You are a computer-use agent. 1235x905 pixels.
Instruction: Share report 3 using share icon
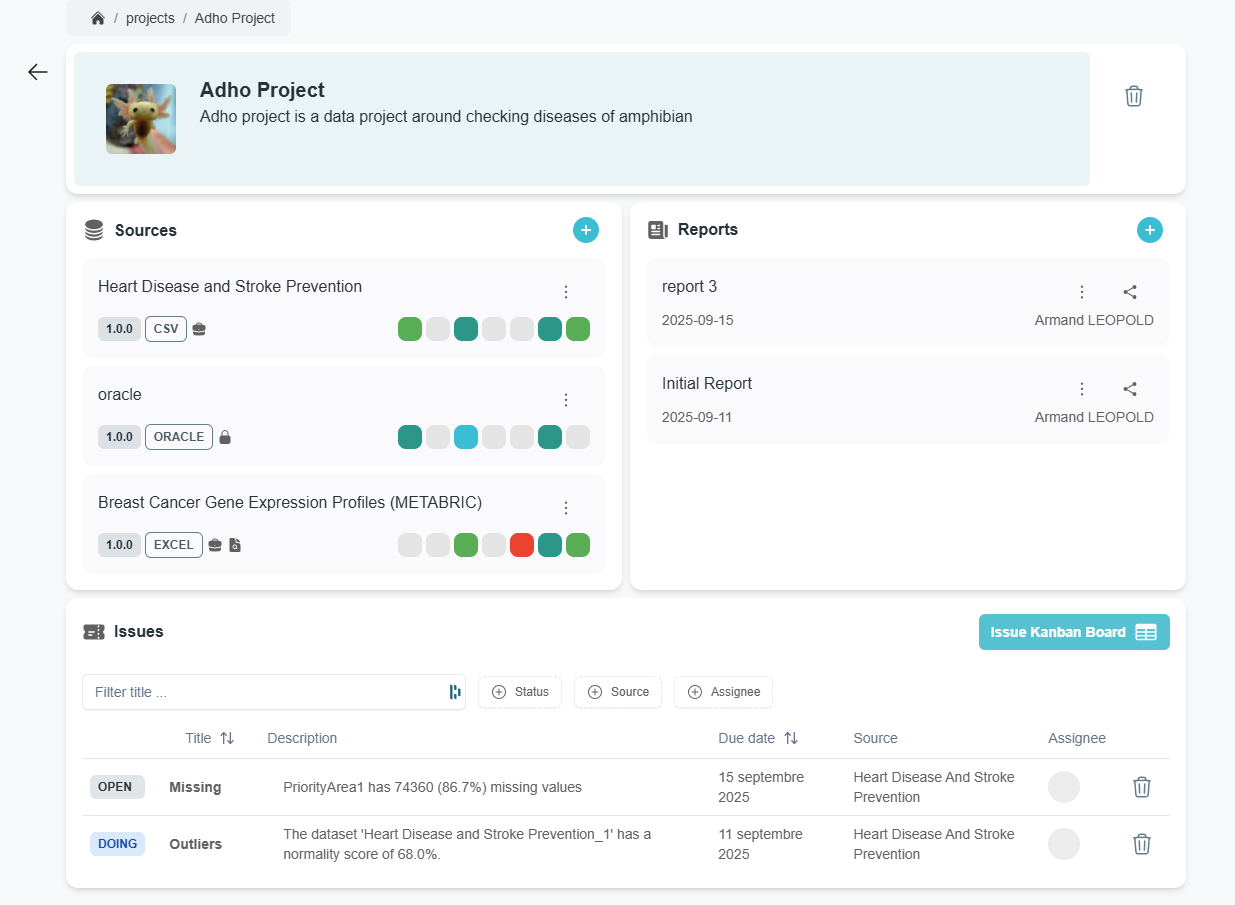[1130, 292]
